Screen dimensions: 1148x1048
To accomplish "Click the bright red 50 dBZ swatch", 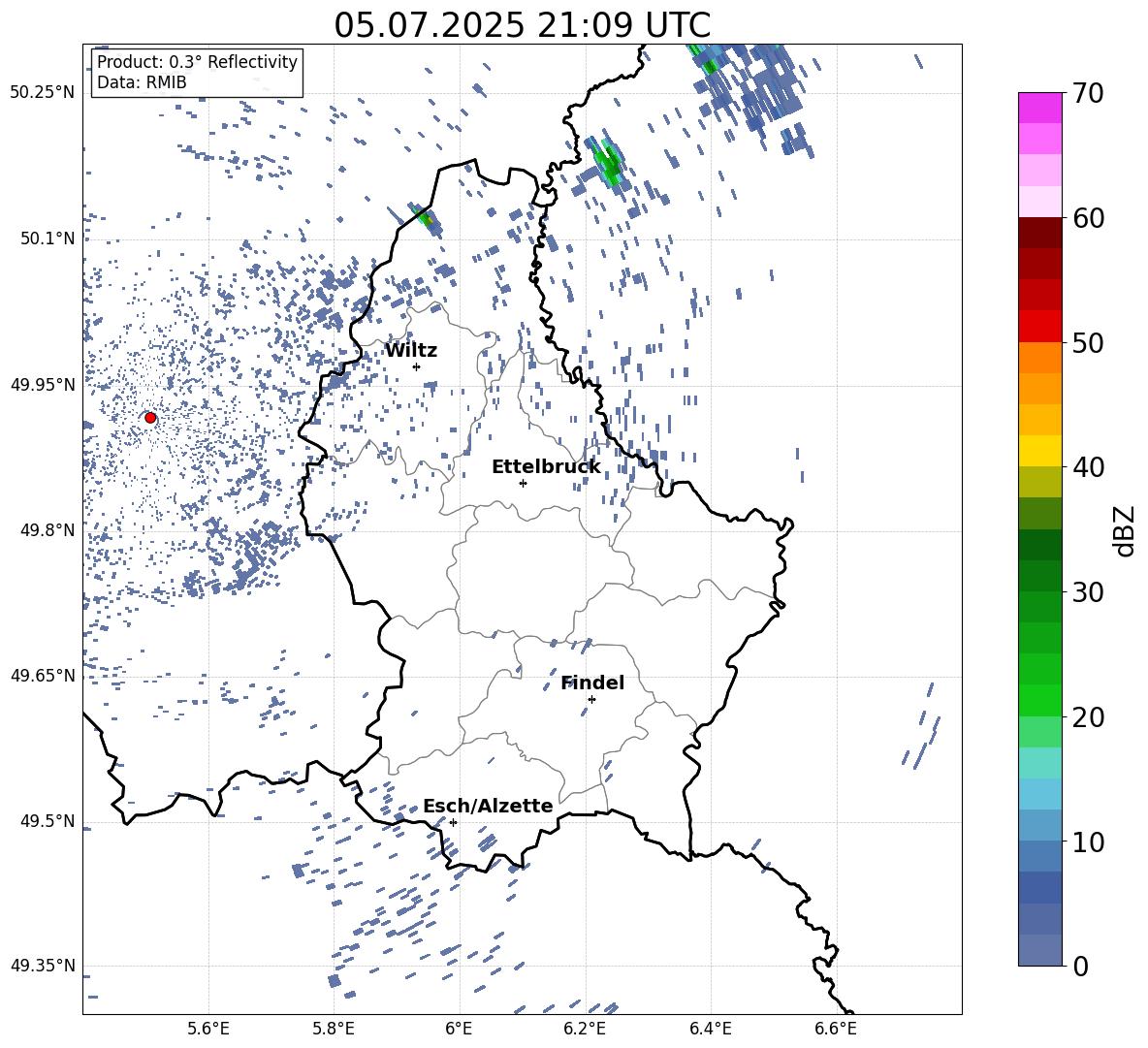I will point(1040,327).
